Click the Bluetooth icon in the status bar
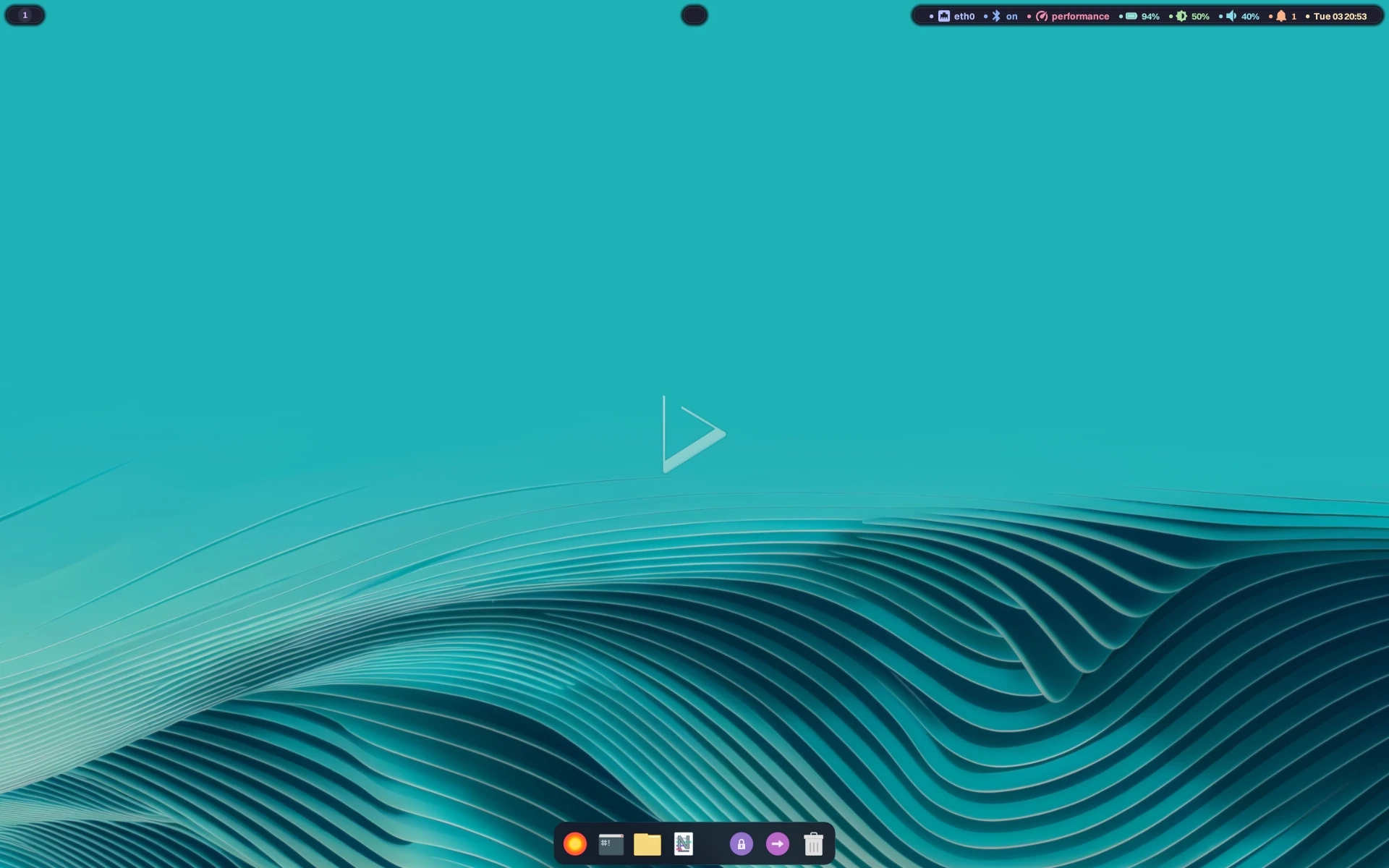The width and height of the screenshot is (1389, 868). click(995, 15)
